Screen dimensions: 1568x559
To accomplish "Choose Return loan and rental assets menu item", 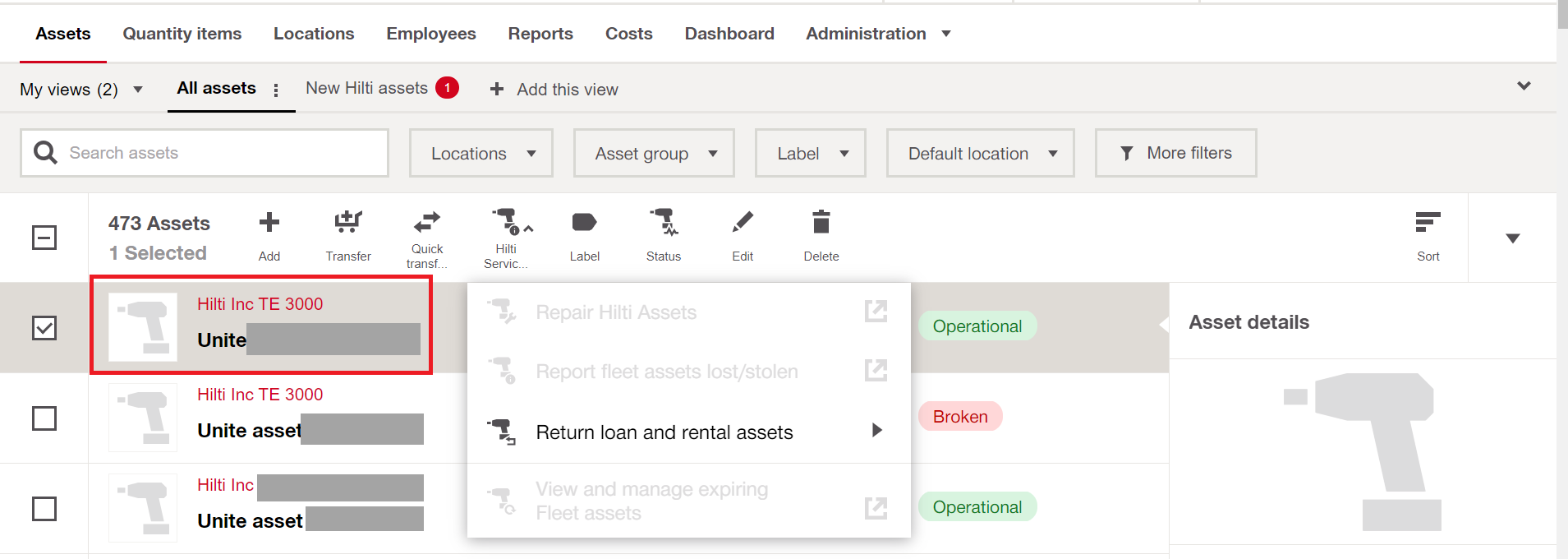I will point(689,432).
